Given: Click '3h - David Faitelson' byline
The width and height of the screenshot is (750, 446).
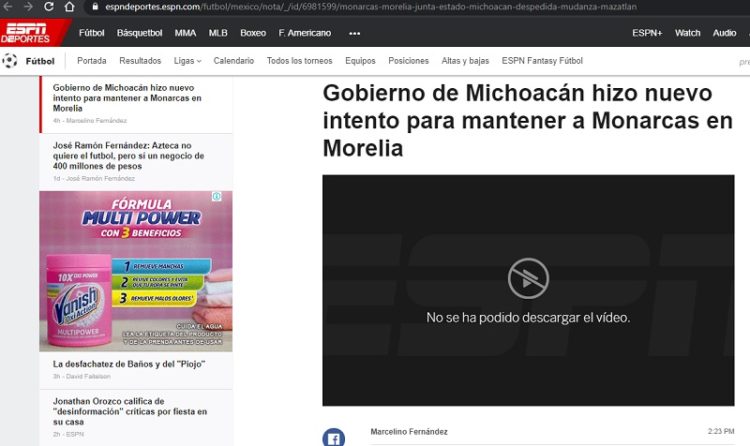Looking at the screenshot, I should pyautogui.click(x=82, y=377).
